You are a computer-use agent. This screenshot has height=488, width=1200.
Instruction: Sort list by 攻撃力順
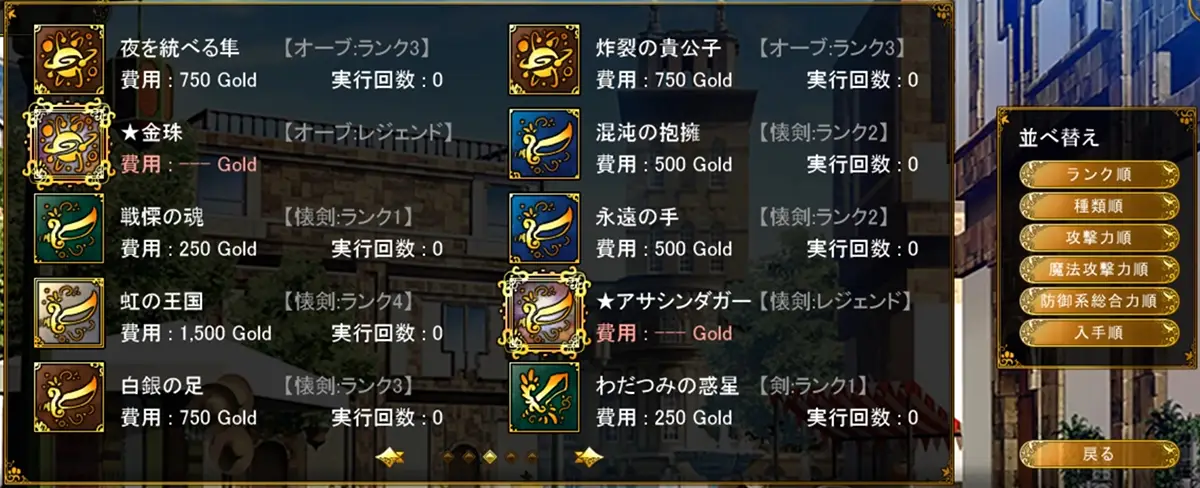[1099, 237]
